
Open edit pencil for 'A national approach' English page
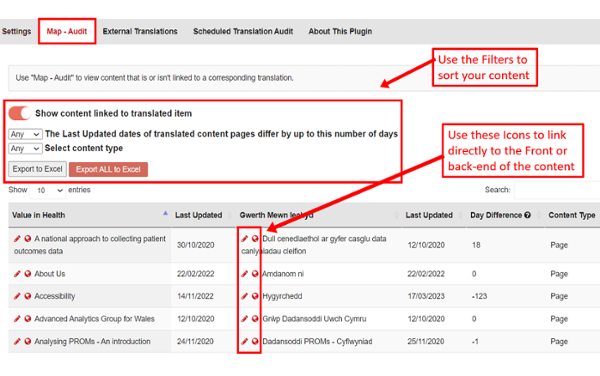17,239
